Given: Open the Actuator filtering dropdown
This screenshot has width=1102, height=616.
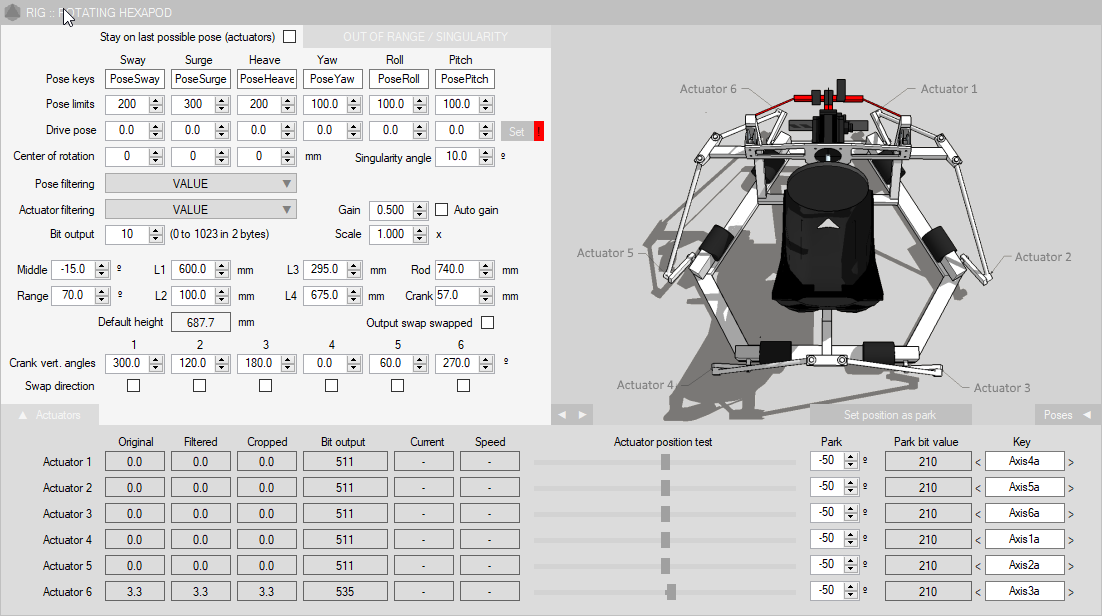Looking at the screenshot, I should tap(200, 210).
